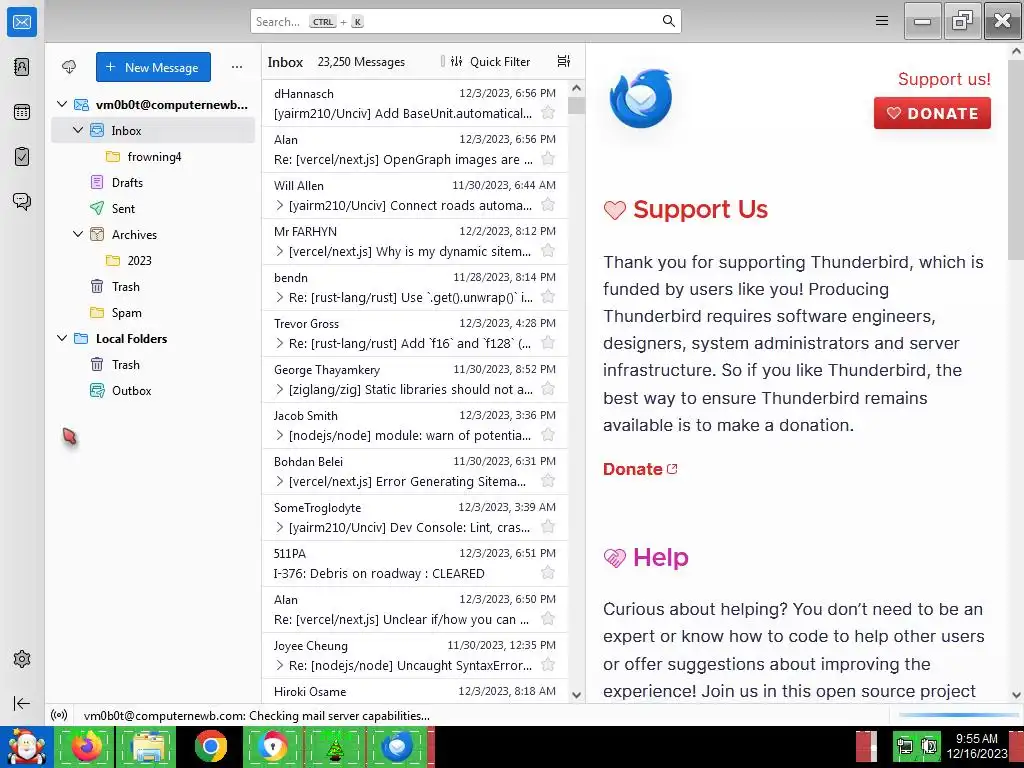
Task: Compose with New Message button
Action: 153,67
